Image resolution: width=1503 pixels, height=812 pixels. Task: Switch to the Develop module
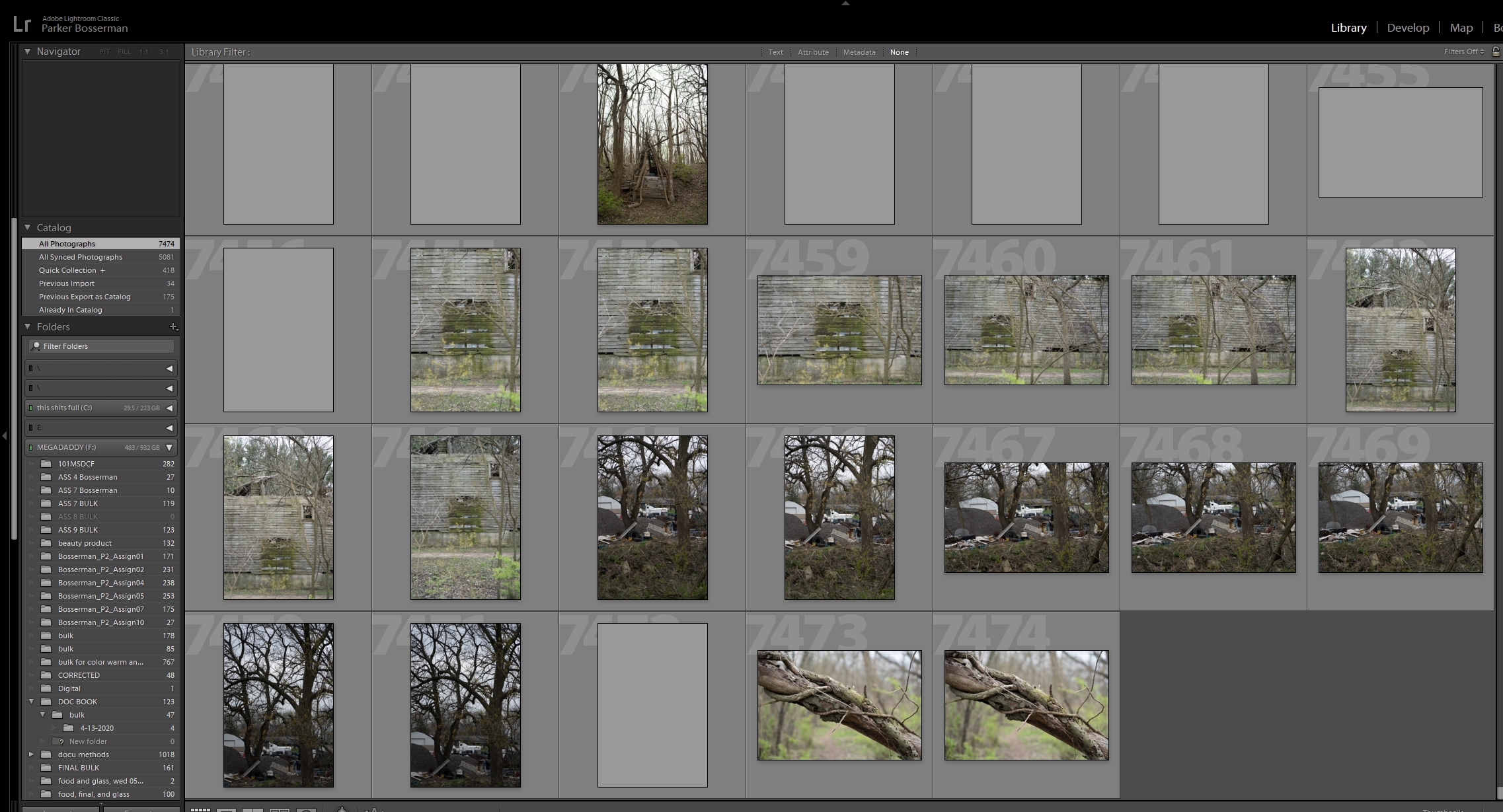pyautogui.click(x=1407, y=27)
